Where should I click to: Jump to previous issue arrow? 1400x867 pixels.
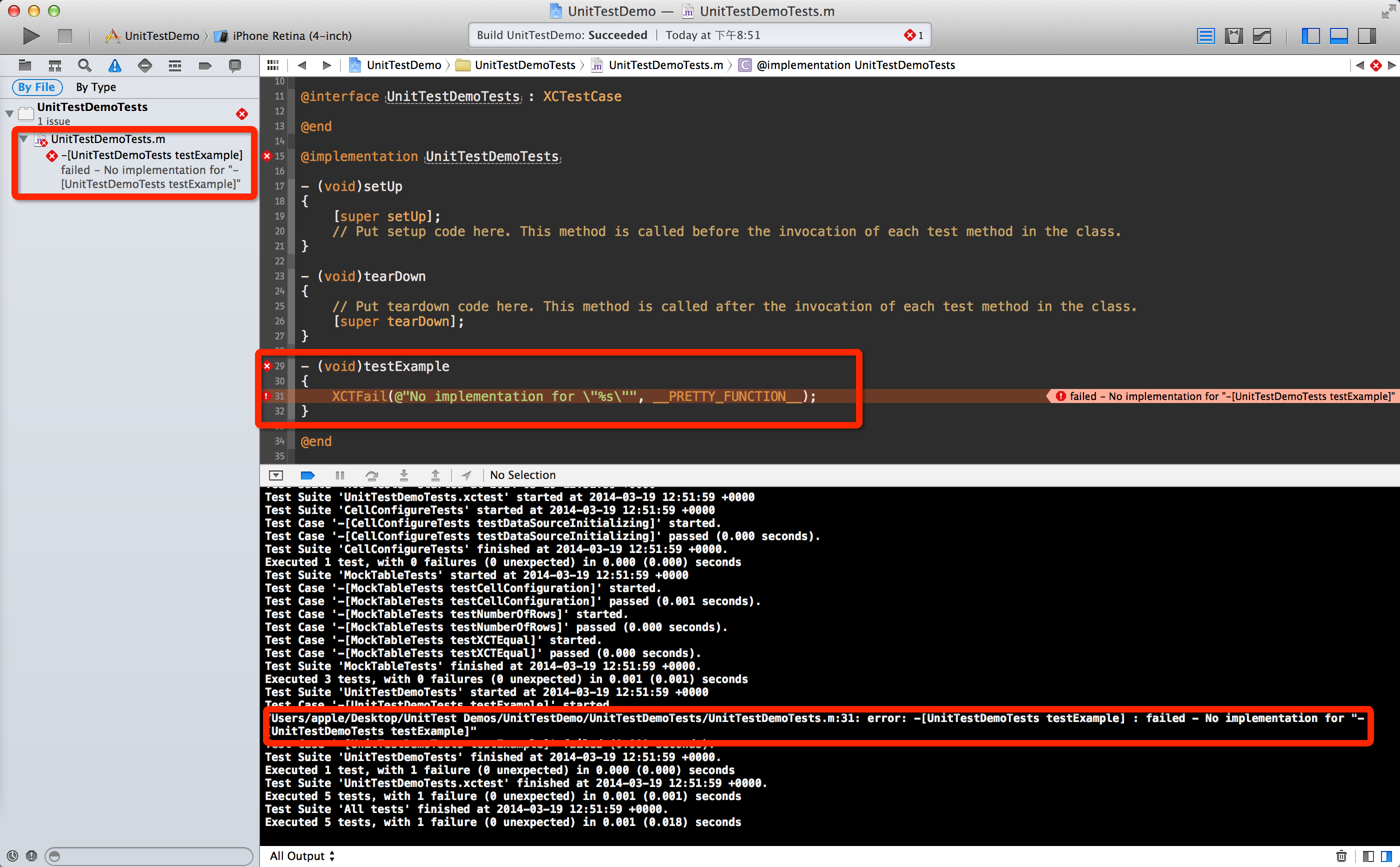tap(1360, 65)
